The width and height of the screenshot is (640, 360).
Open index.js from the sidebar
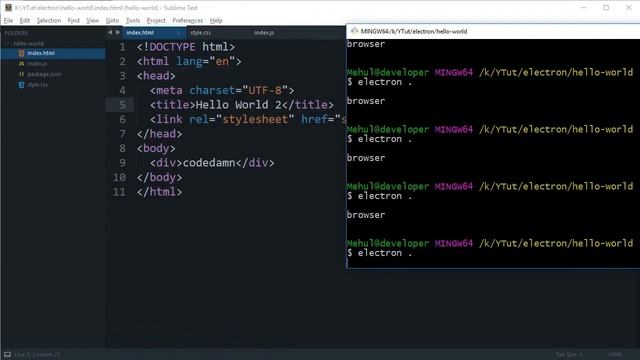tap(37, 64)
